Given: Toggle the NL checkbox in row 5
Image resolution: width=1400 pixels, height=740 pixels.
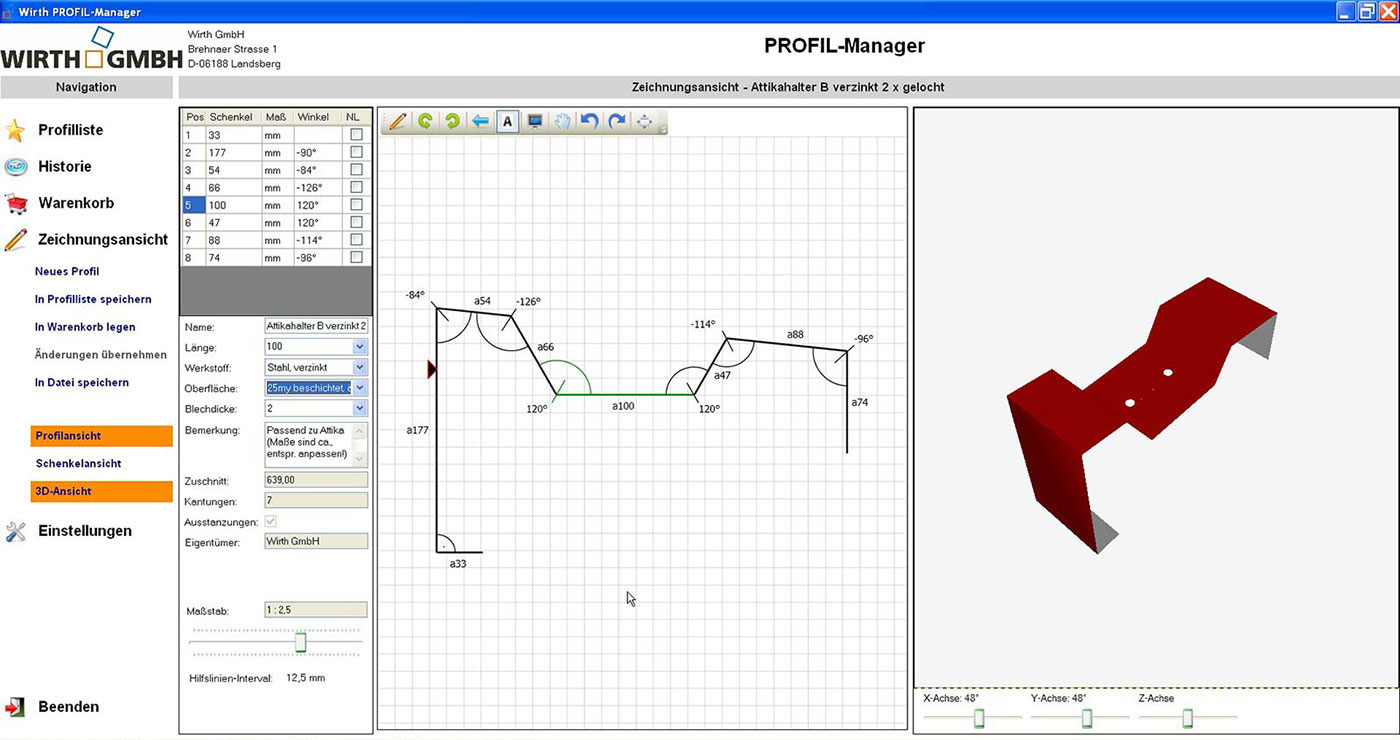Looking at the screenshot, I should point(356,205).
